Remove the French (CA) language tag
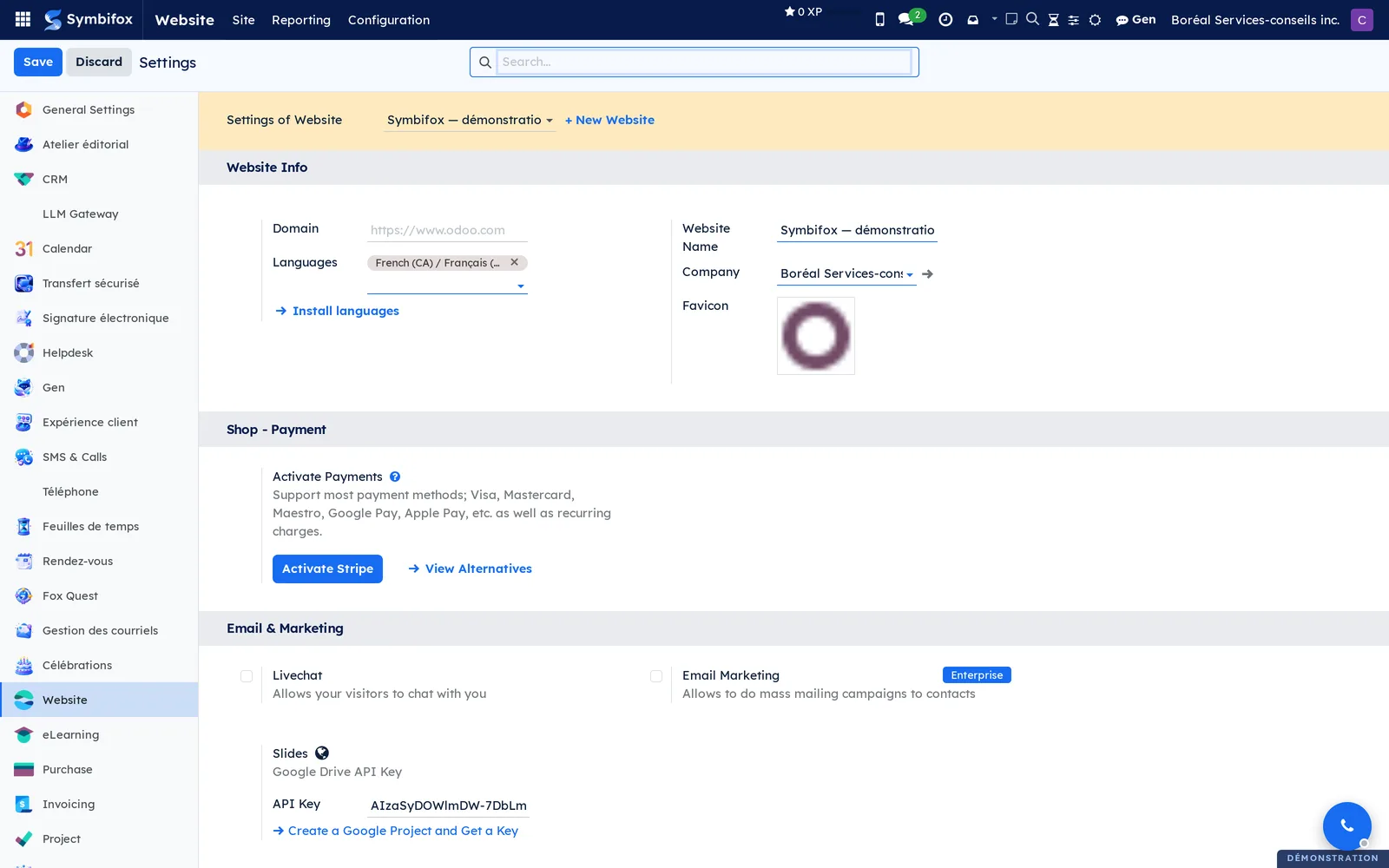 [x=515, y=262]
